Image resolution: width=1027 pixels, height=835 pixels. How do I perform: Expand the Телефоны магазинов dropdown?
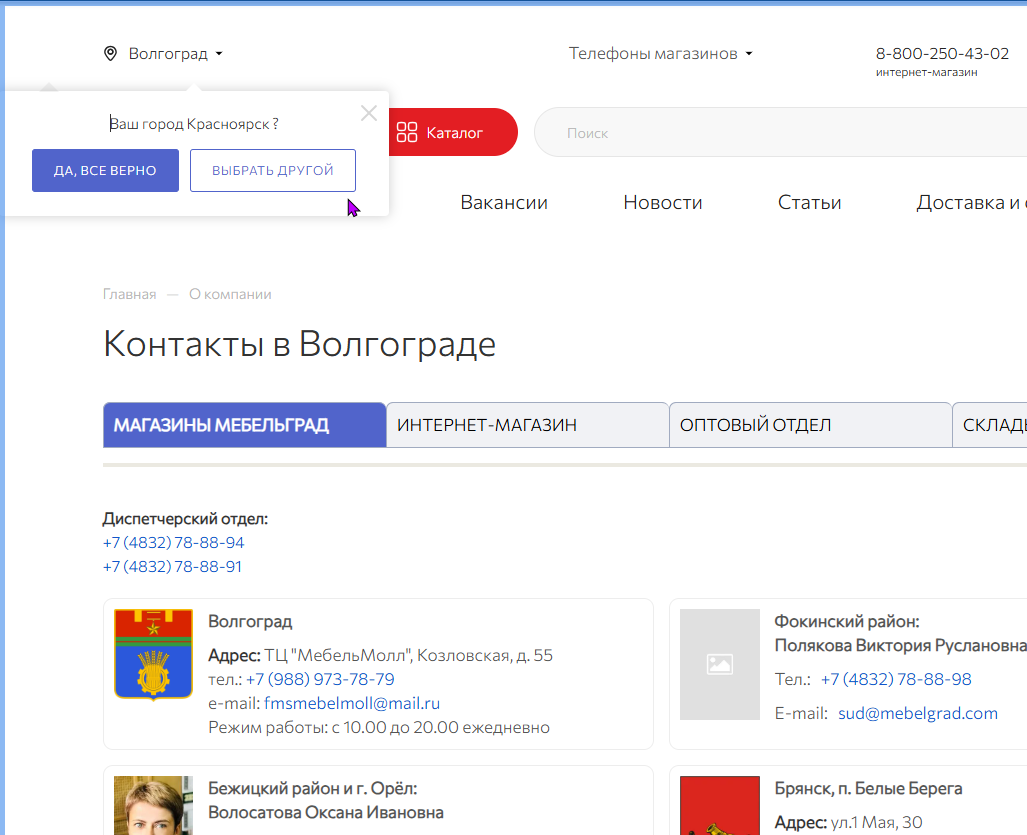660,54
